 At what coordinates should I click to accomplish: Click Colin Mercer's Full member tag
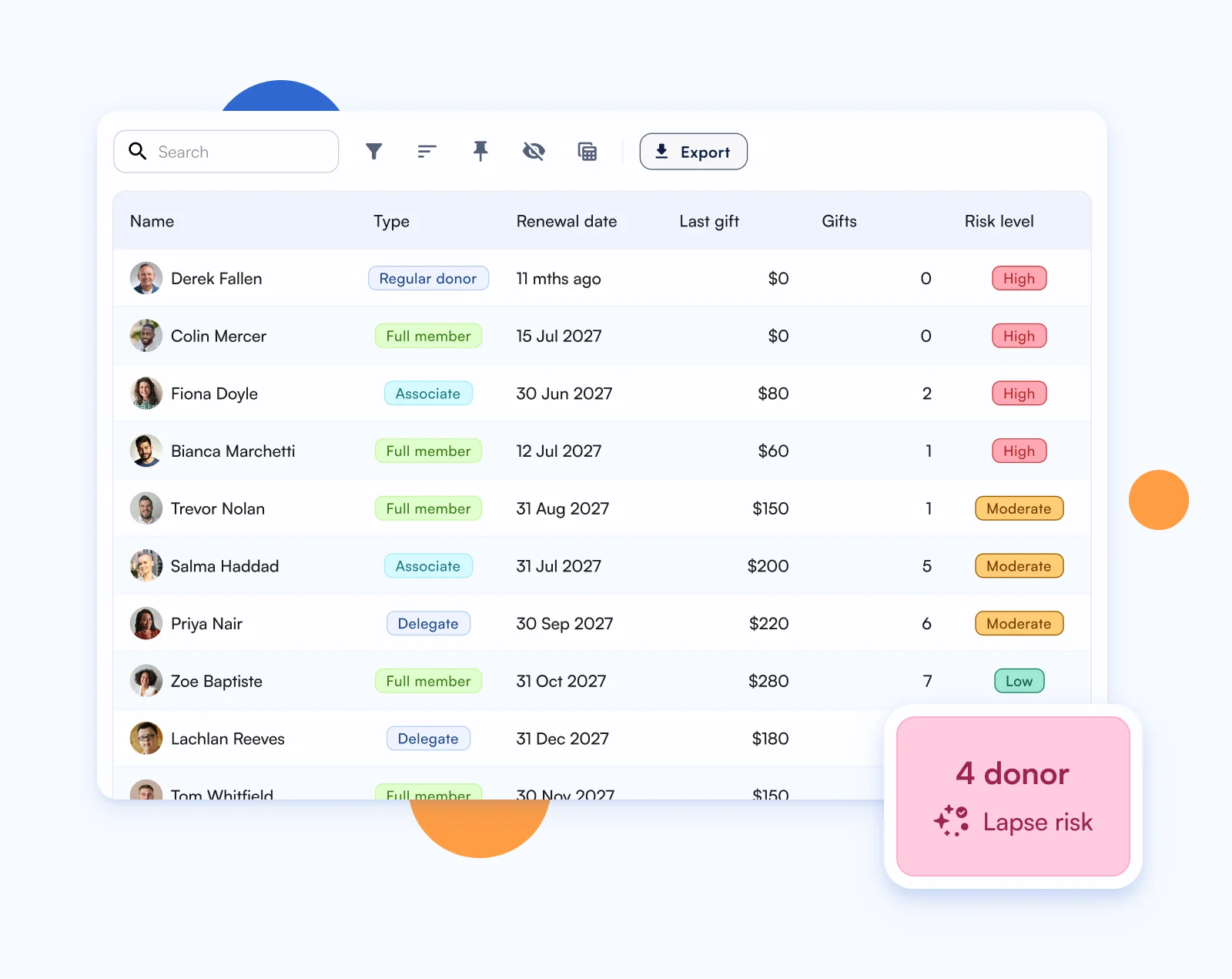click(428, 336)
